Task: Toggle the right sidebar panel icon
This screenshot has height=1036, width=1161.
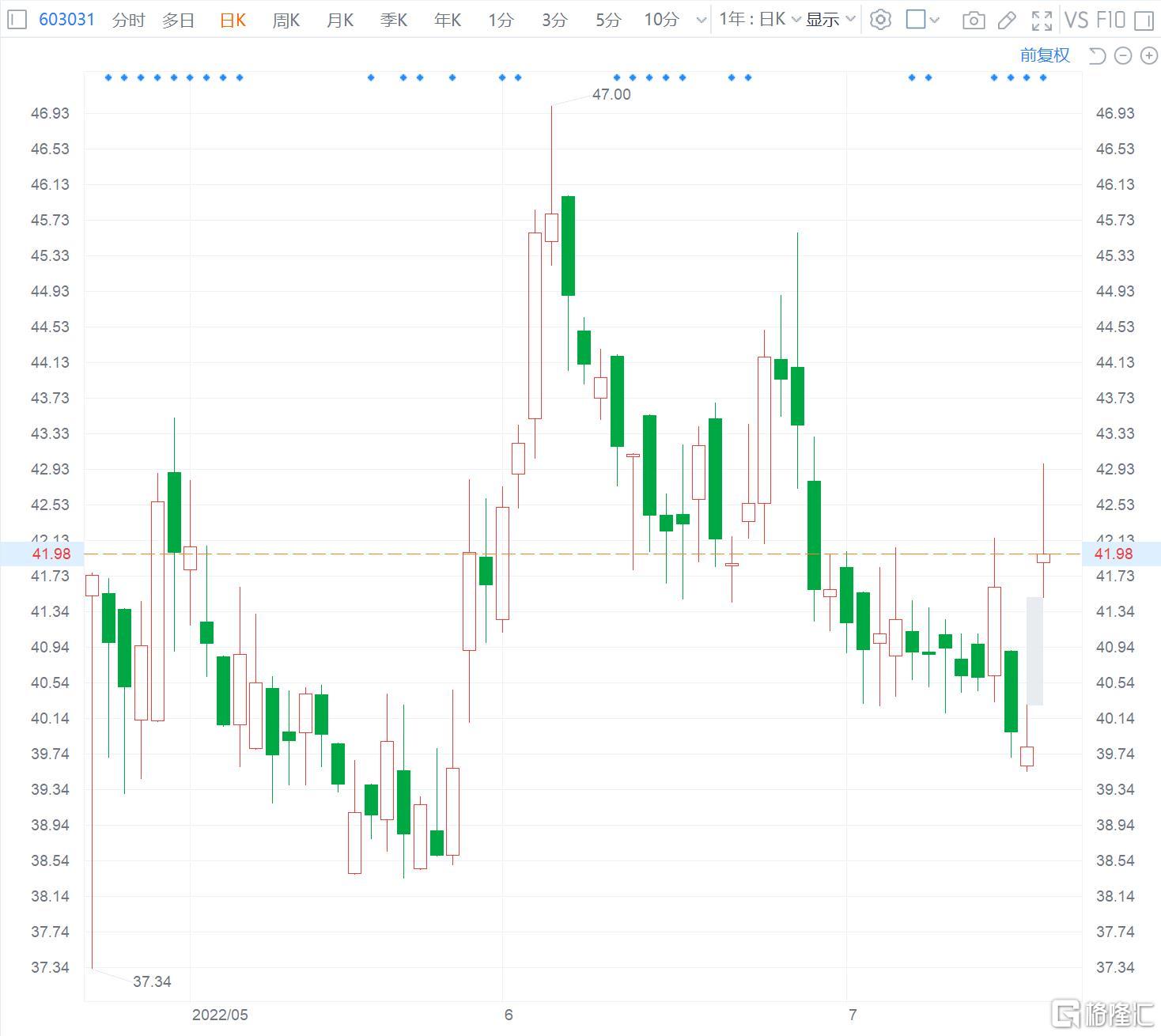Action: 1144,21
